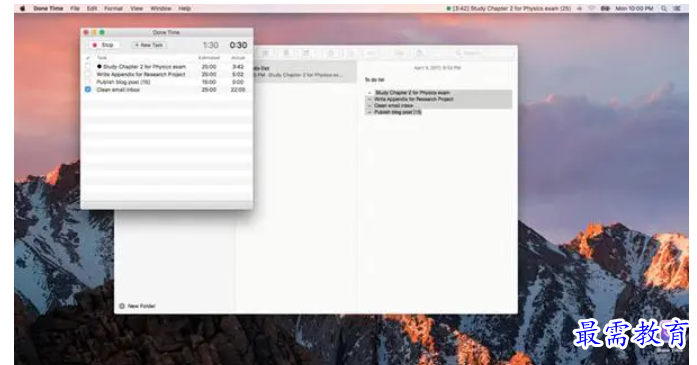Click the Publish blog post line in the note
The height and width of the screenshot is (365, 697).
397,112
